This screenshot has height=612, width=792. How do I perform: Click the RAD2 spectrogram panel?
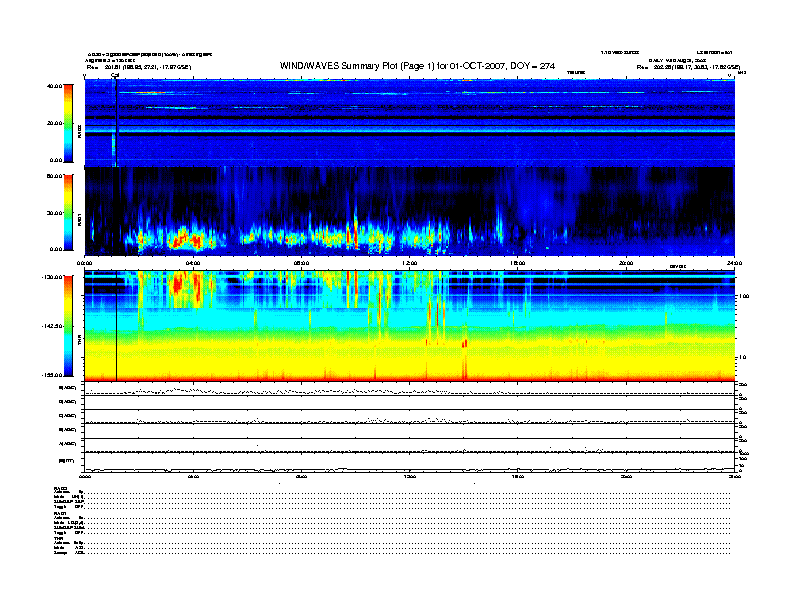click(410, 123)
